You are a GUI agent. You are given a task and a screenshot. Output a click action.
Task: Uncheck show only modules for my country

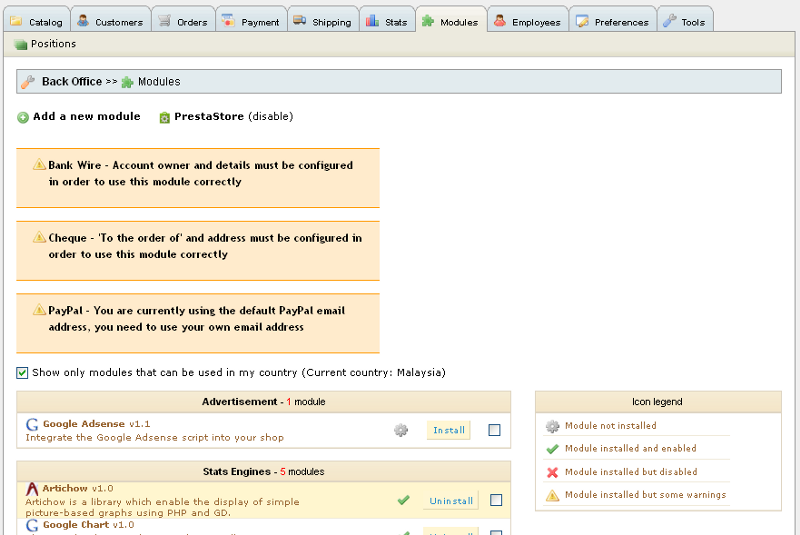coord(22,373)
